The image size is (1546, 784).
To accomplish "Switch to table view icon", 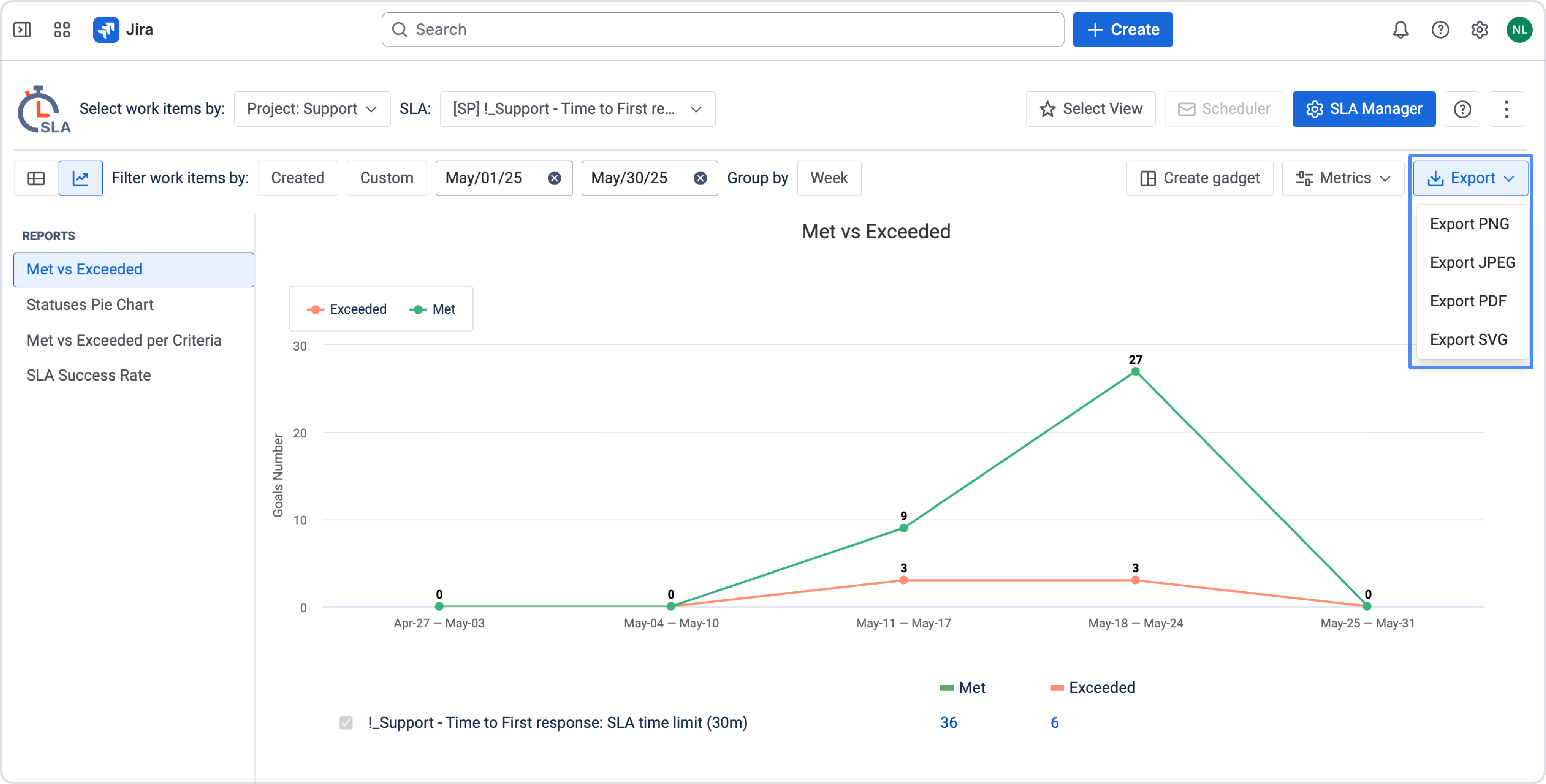I will tap(37, 178).
